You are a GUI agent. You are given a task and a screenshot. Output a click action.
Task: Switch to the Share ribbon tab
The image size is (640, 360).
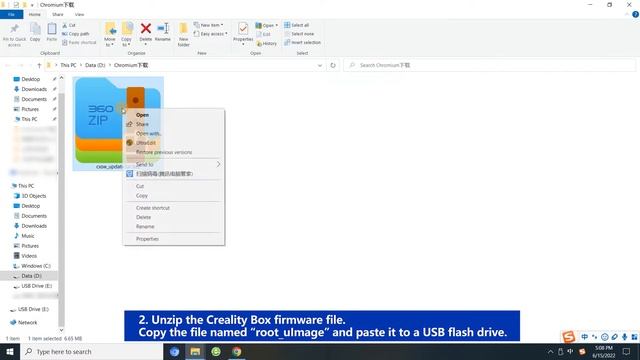58,14
